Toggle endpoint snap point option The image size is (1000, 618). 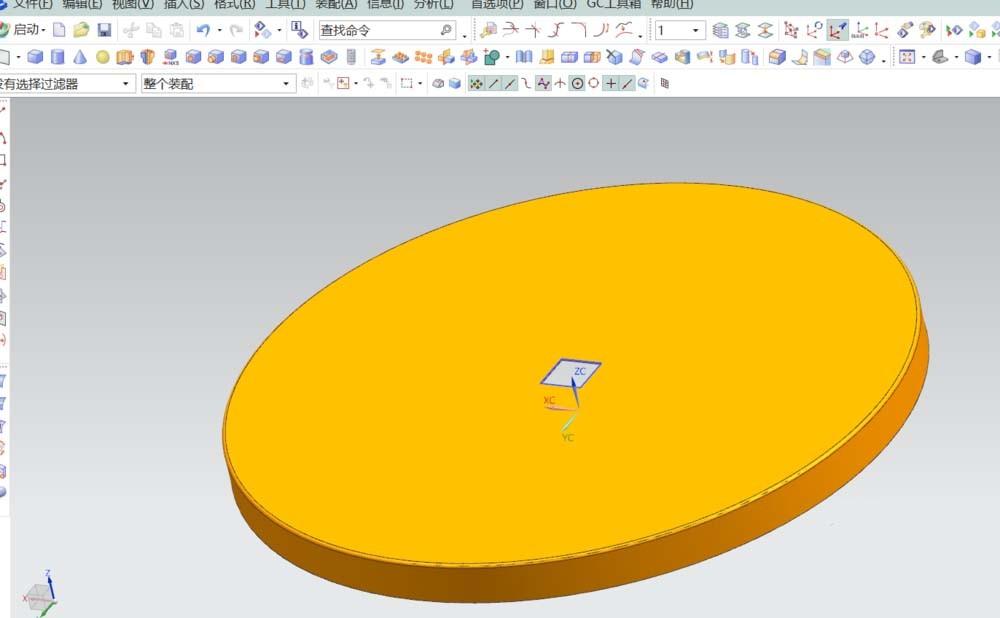click(492, 83)
